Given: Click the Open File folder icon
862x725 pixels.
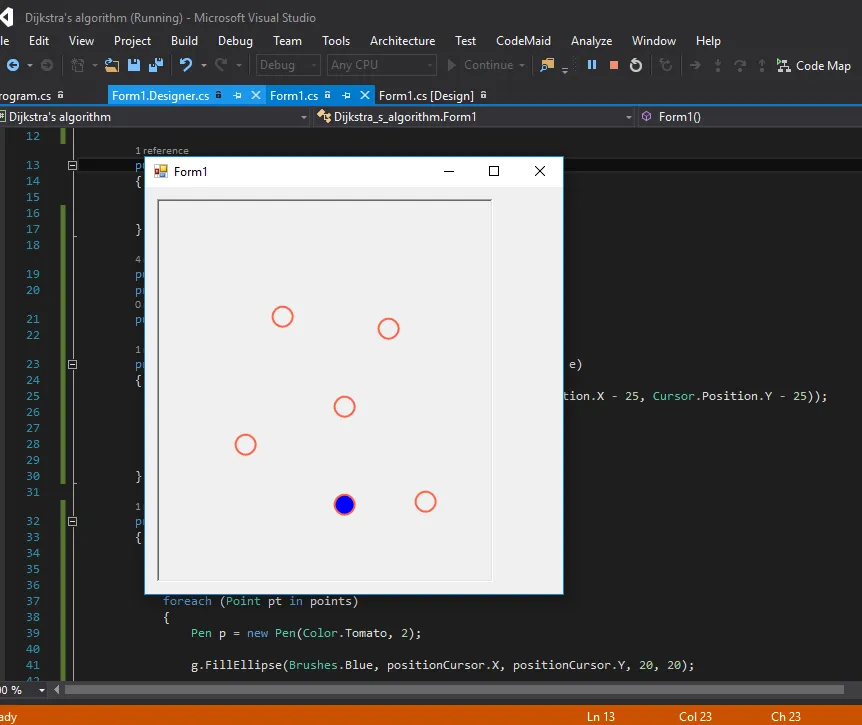Looking at the screenshot, I should pos(112,65).
